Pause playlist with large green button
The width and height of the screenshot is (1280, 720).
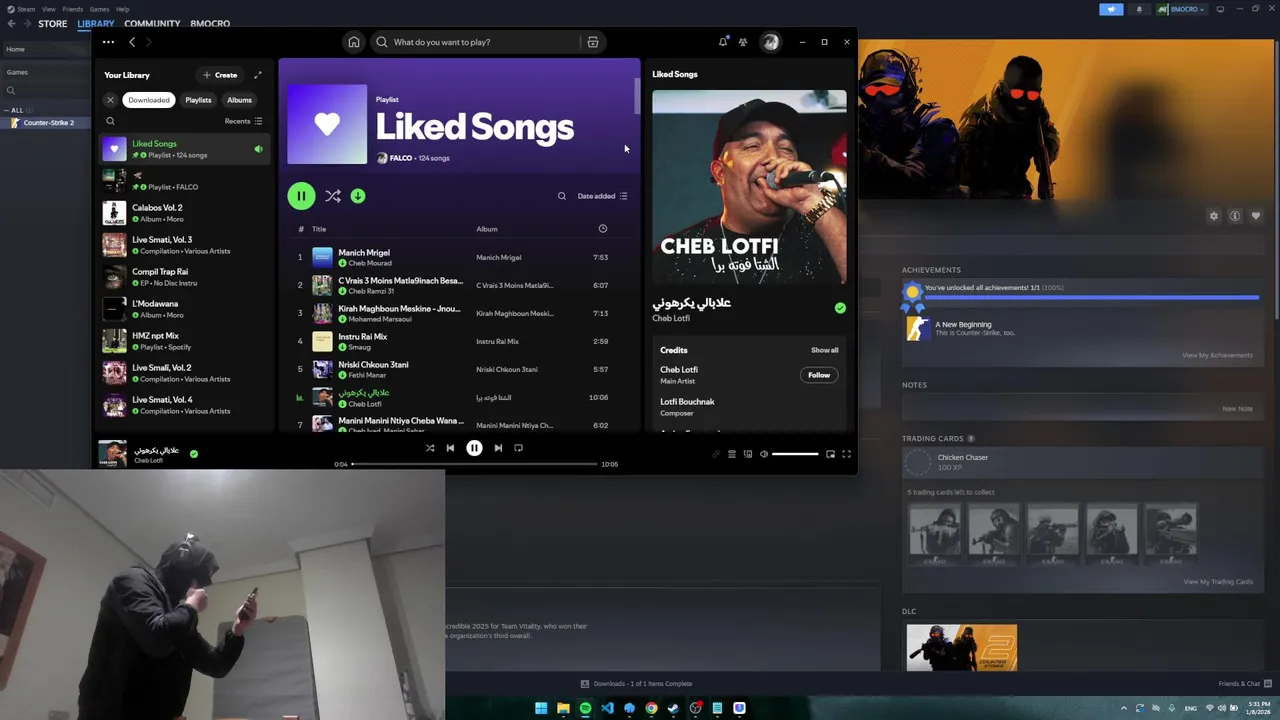point(301,196)
